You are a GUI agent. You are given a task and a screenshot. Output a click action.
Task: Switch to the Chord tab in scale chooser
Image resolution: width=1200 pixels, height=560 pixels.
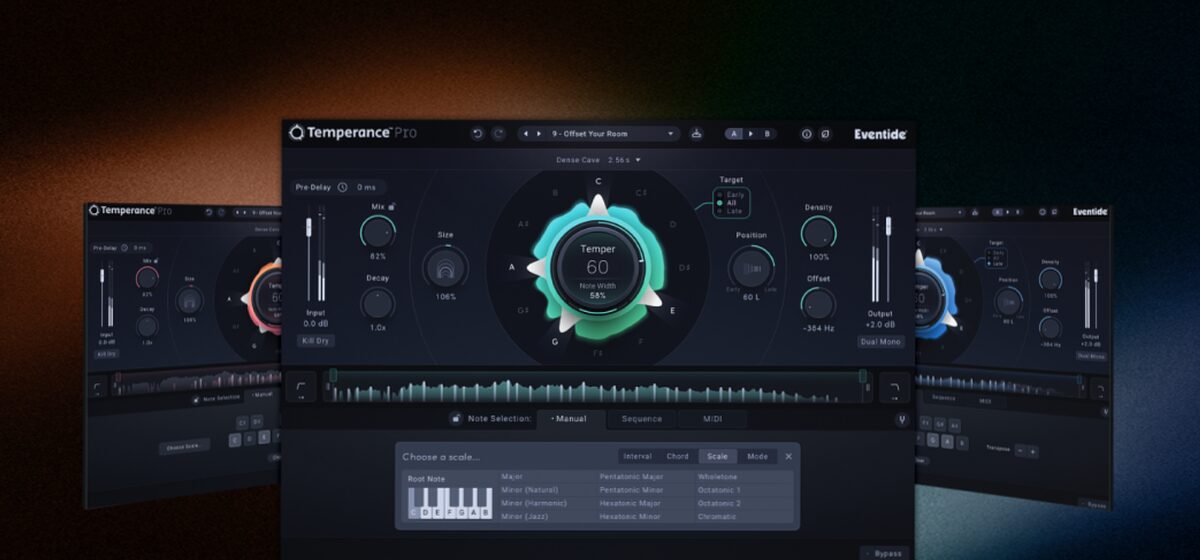tap(678, 456)
